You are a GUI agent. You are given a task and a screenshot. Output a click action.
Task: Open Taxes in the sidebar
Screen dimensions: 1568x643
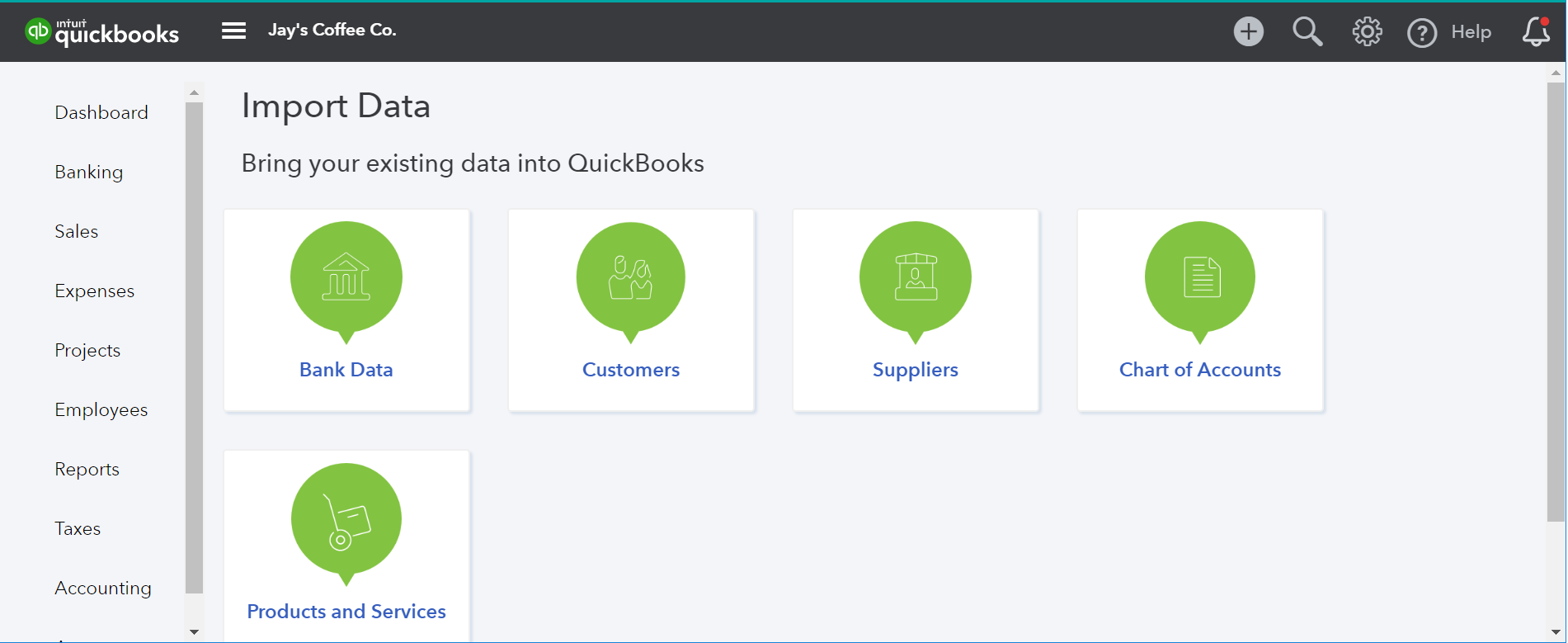(78, 528)
